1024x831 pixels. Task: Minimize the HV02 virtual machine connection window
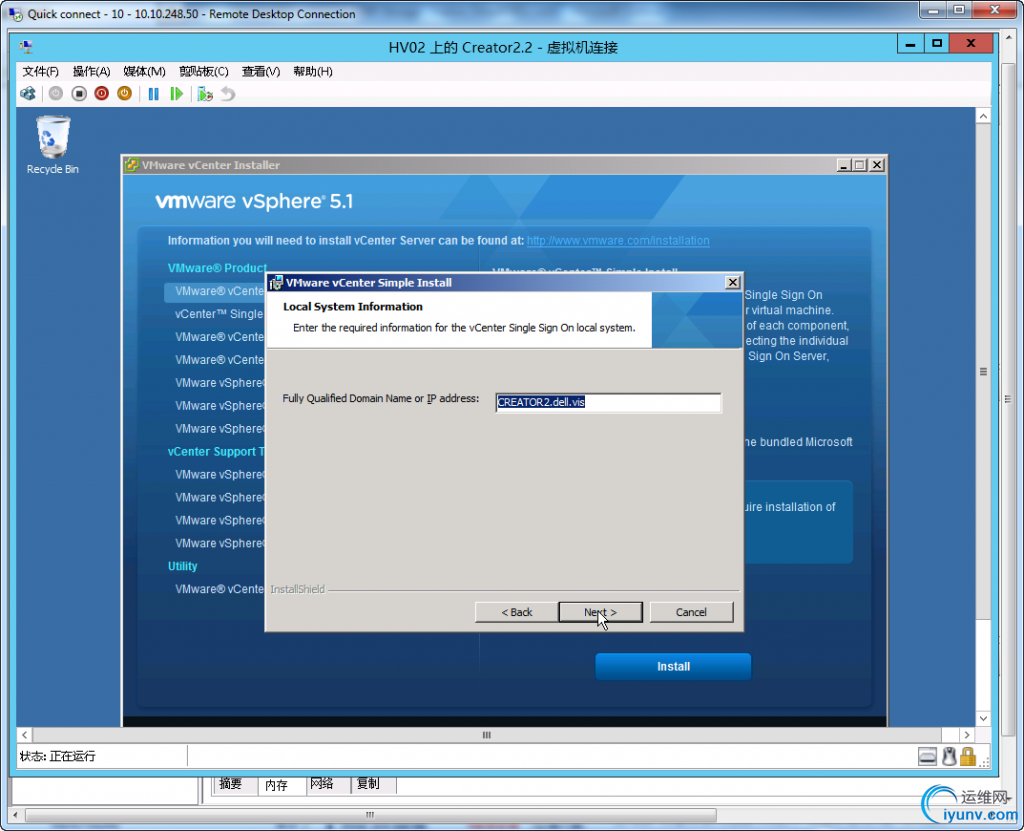[x=910, y=44]
